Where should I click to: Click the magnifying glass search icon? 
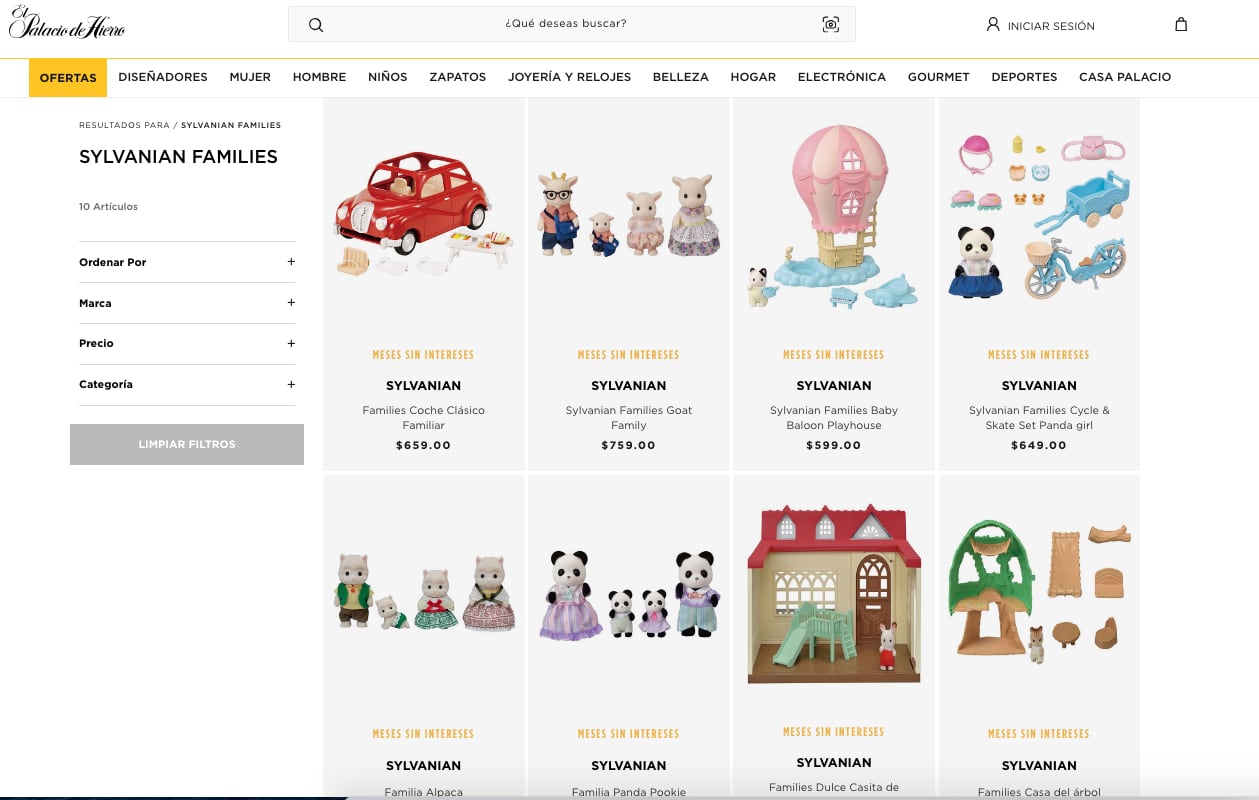coord(316,25)
